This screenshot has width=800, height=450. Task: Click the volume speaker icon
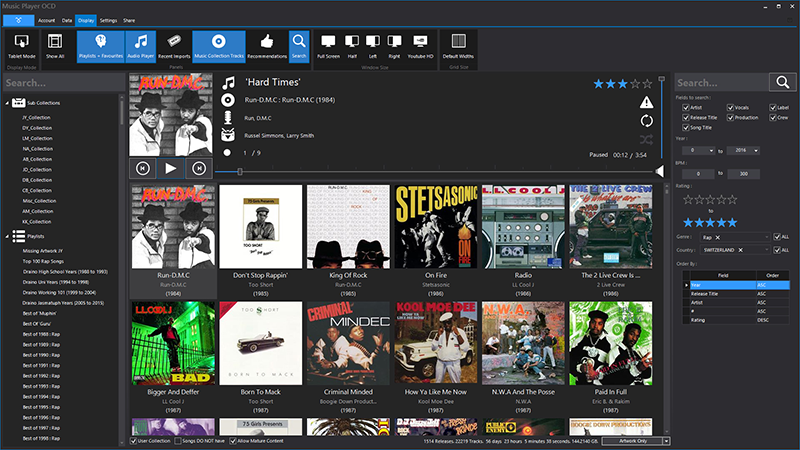pyautogui.click(x=660, y=171)
